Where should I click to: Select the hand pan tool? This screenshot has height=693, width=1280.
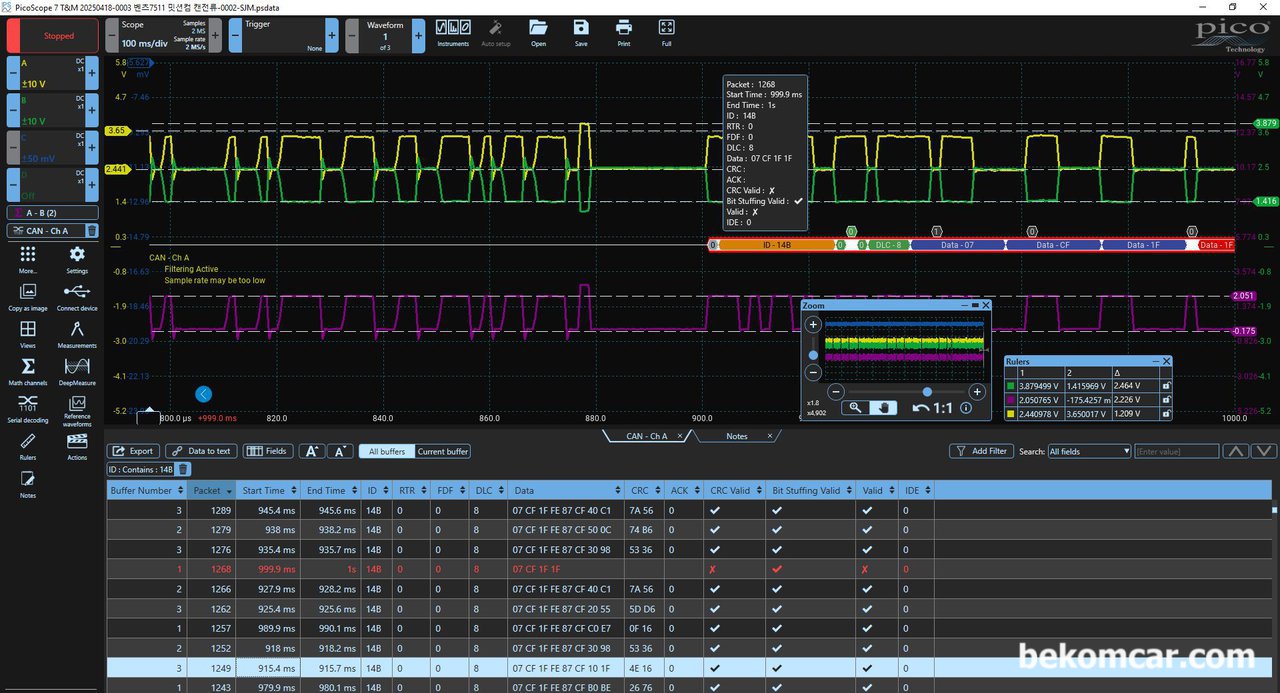click(882, 407)
